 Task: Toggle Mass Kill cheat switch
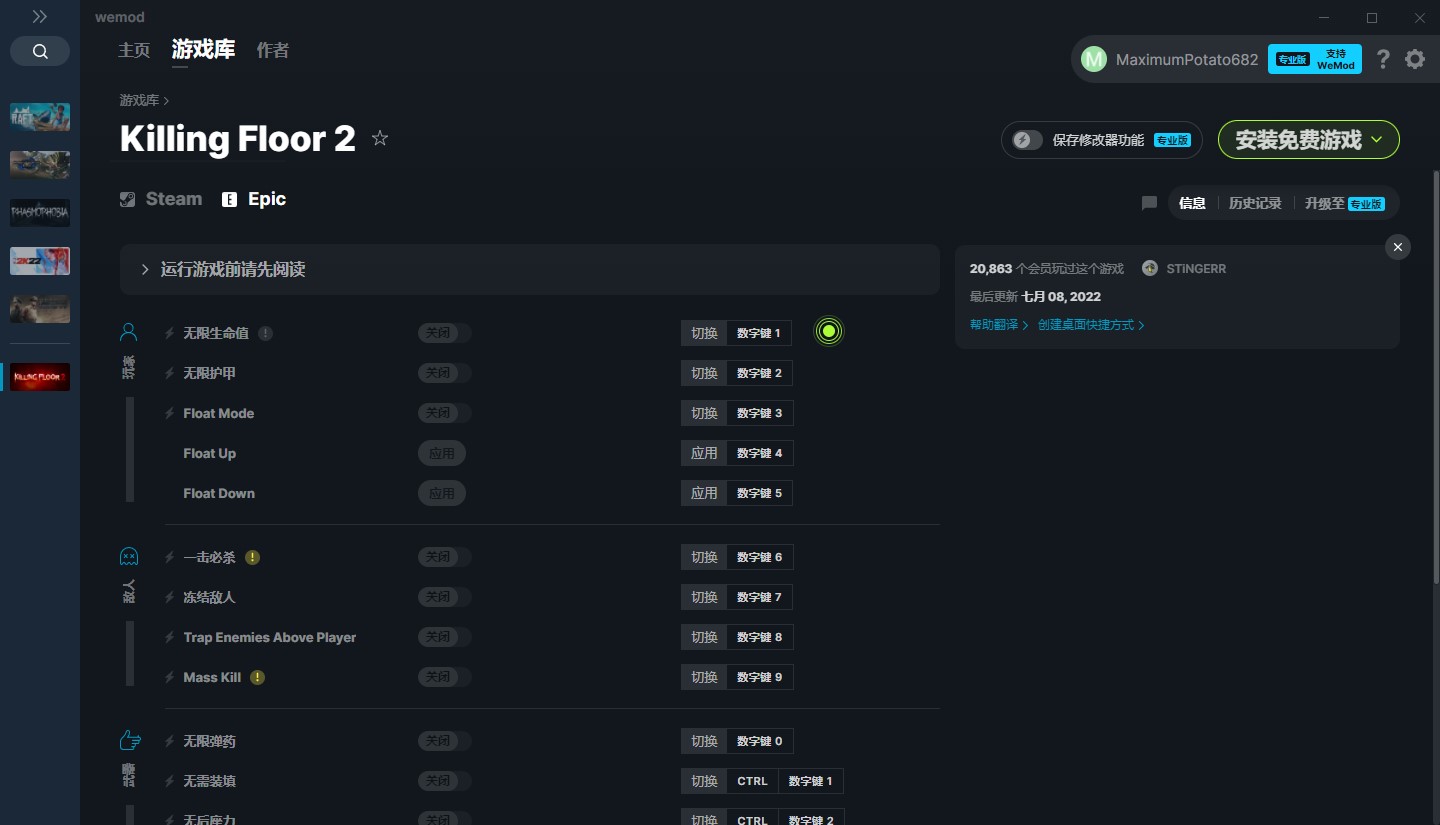tap(445, 677)
